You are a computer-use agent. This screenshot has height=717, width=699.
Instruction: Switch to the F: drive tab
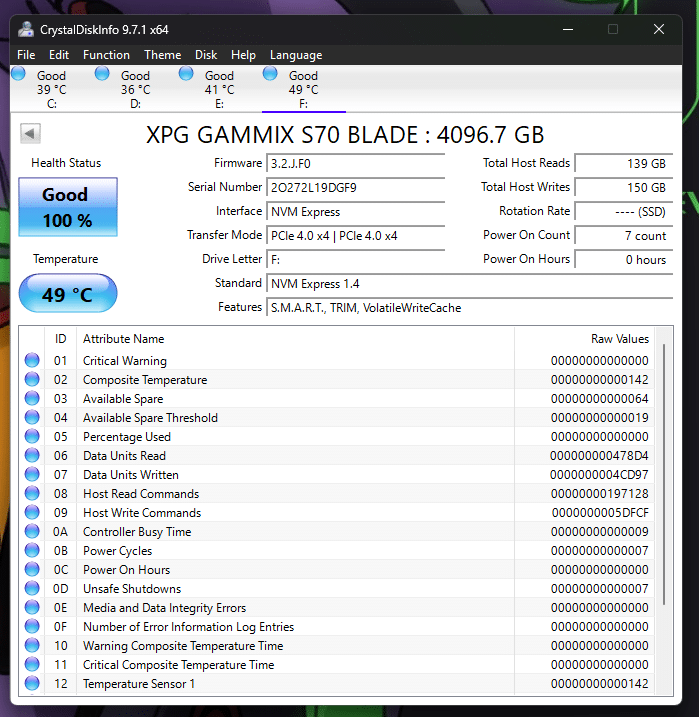[303, 90]
